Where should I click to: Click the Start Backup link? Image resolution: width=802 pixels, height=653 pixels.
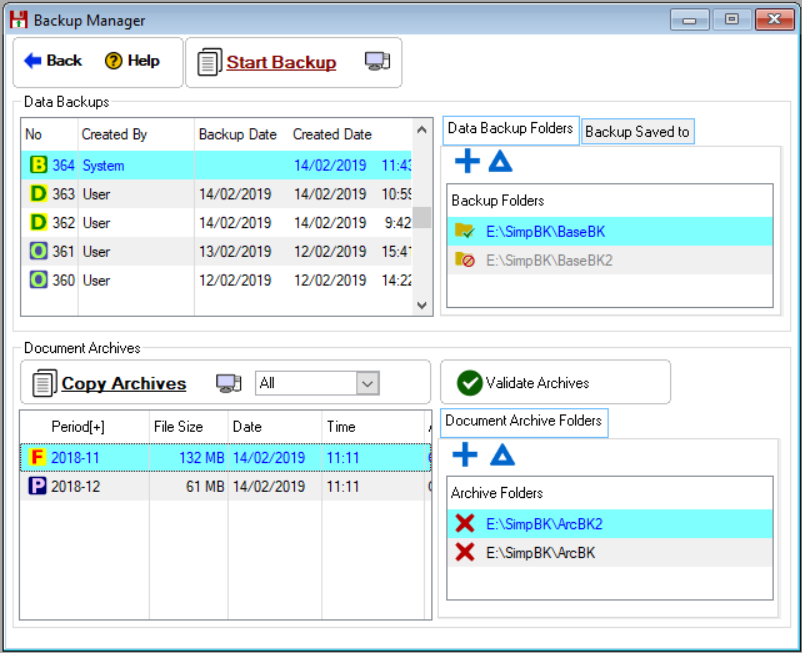pyautogui.click(x=281, y=61)
